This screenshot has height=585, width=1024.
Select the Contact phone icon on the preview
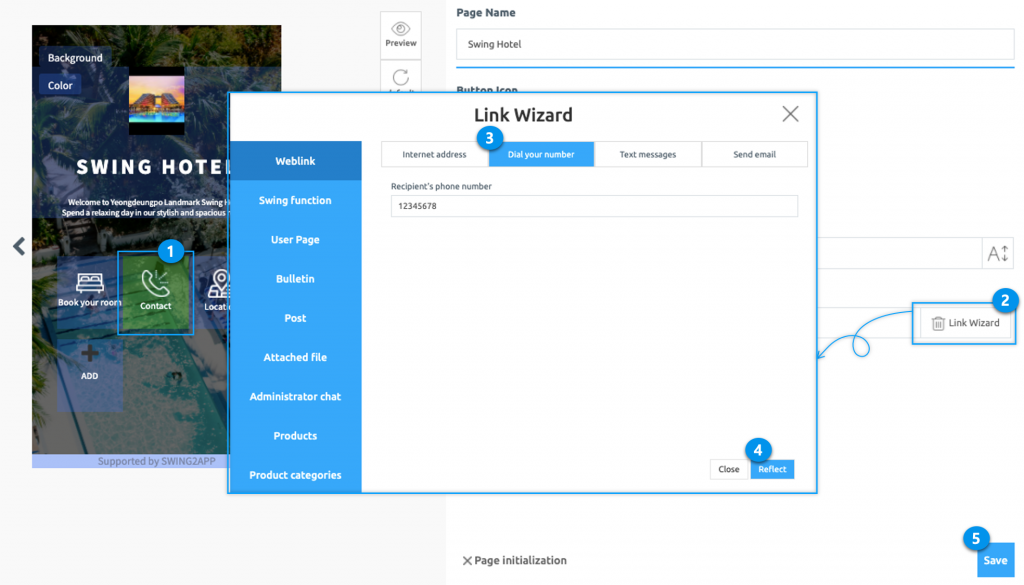[156, 283]
